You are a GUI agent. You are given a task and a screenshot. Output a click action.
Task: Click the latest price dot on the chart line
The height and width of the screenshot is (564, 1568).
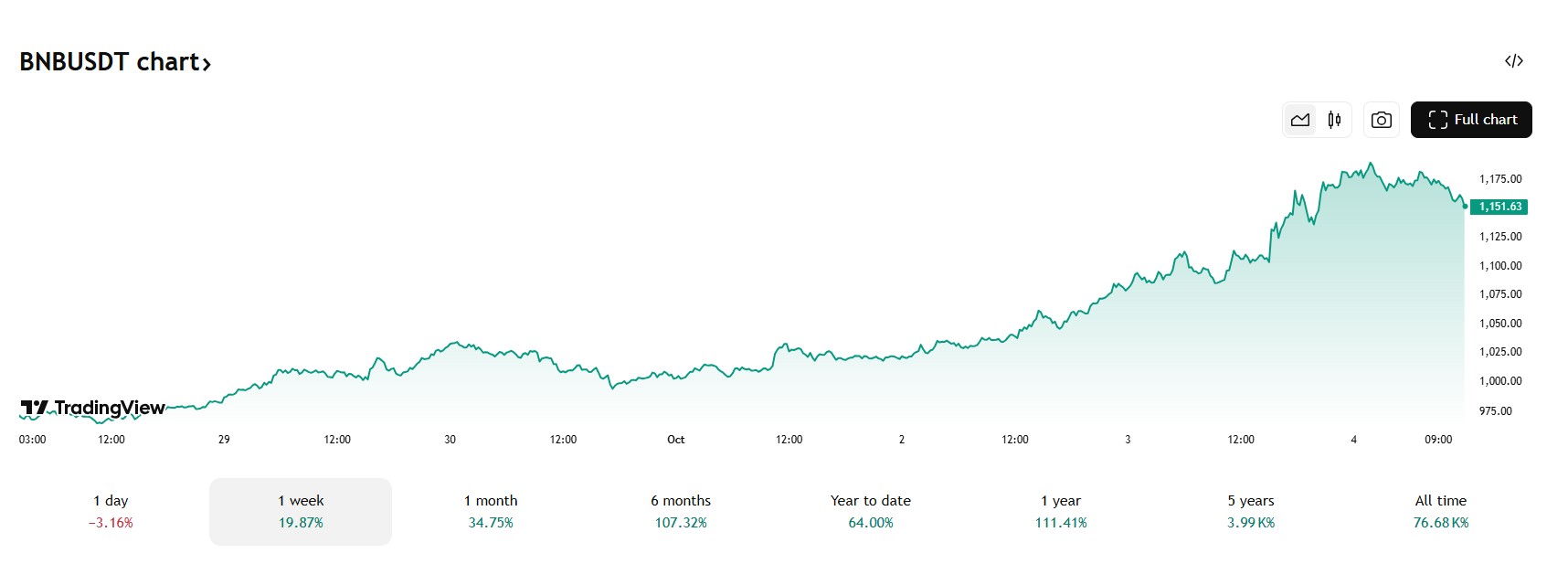[1465, 207]
